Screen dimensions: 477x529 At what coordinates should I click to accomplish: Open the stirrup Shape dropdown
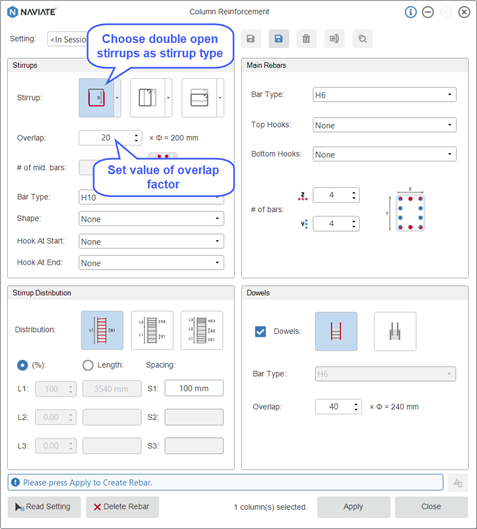151,219
